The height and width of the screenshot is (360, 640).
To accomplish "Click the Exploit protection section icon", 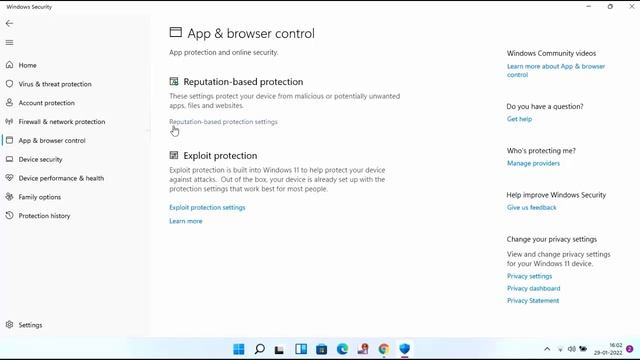I will (174, 155).
